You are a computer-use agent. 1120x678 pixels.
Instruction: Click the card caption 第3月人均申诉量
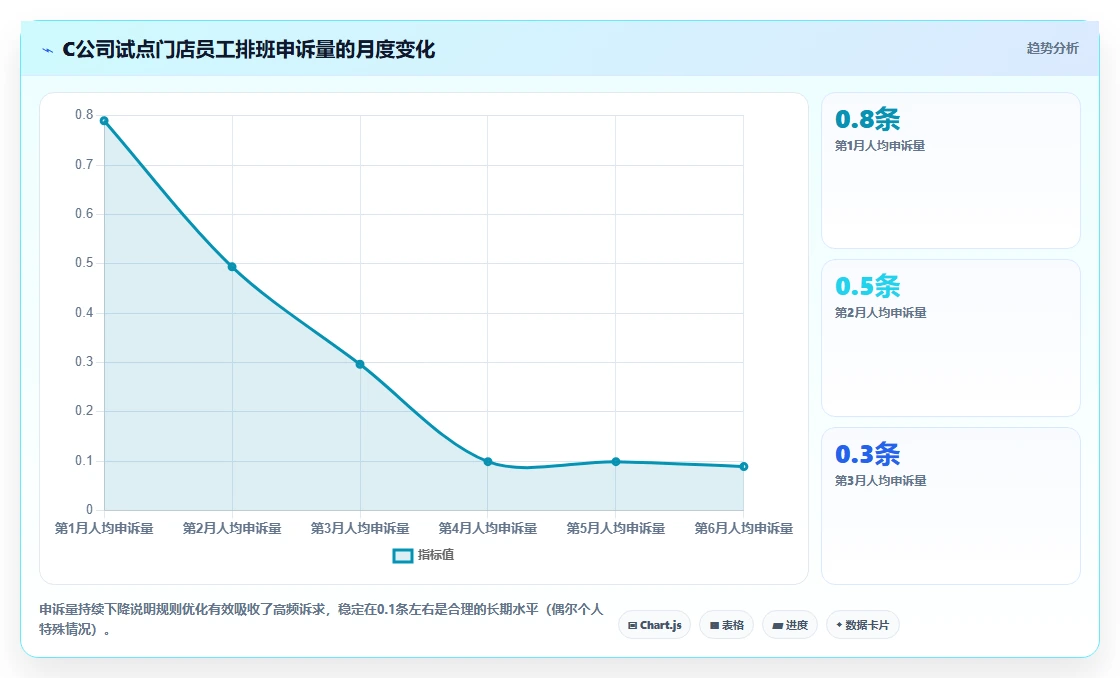pyautogui.click(x=881, y=481)
